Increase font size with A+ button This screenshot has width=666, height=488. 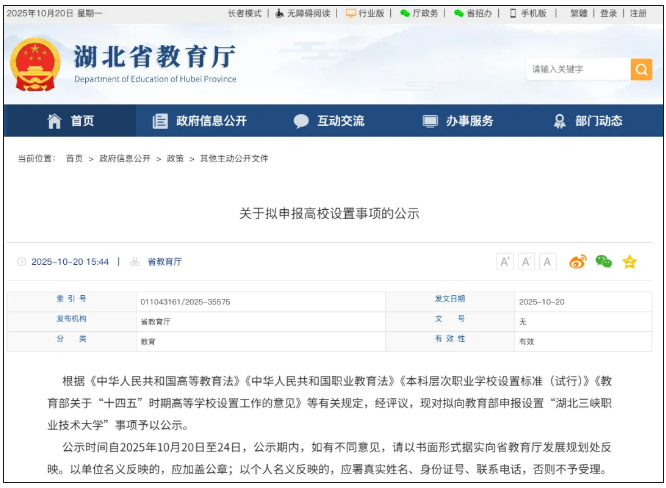click(x=505, y=262)
